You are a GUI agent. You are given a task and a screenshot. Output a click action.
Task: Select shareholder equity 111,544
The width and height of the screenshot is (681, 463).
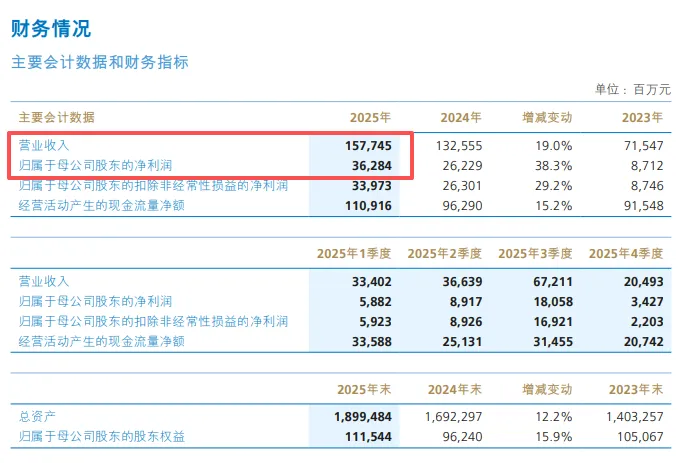tap(368, 437)
